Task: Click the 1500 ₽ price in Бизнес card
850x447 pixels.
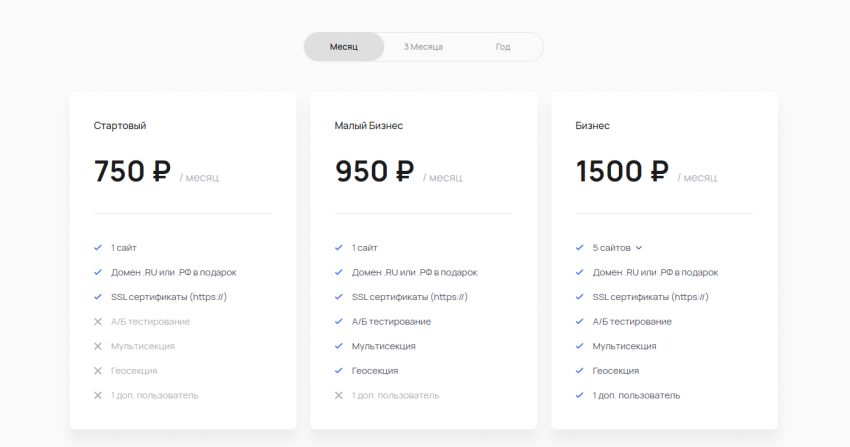Action: [x=622, y=172]
